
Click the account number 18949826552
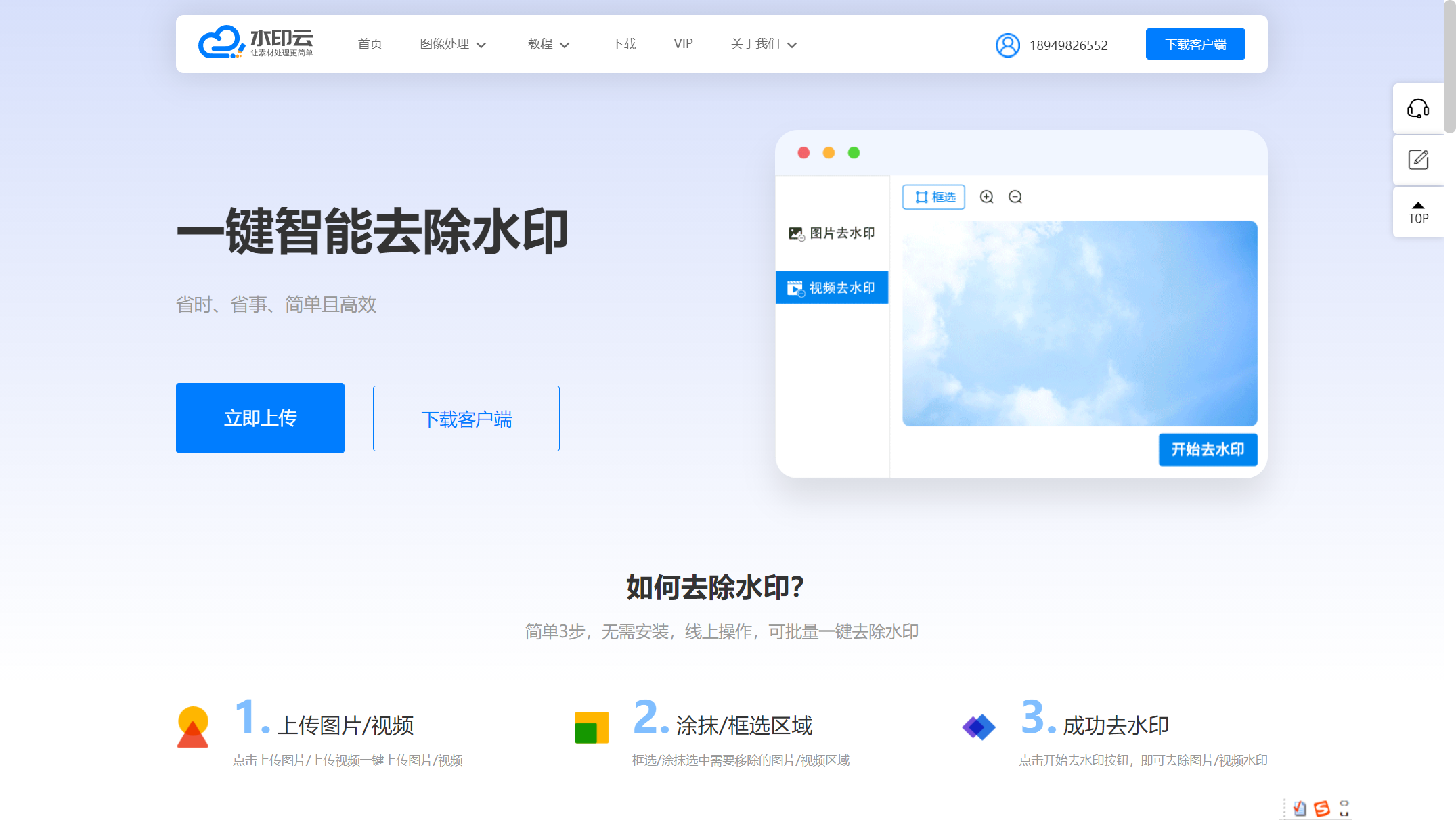point(1068,45)
